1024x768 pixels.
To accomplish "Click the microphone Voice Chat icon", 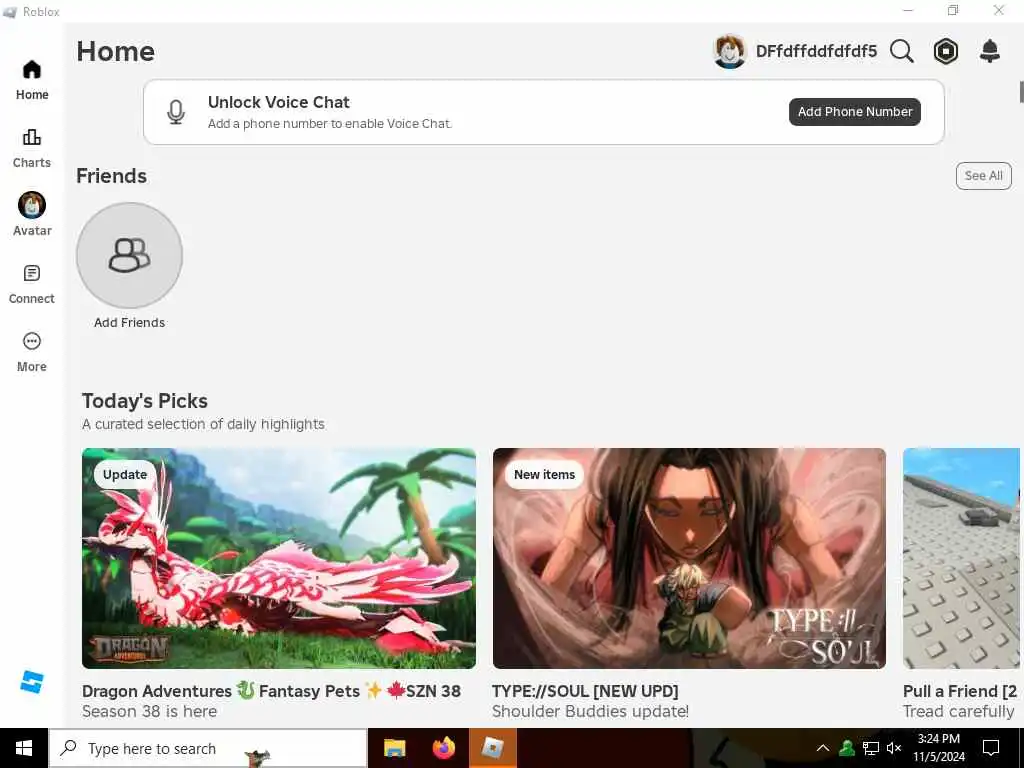I will click(x=176, y=112).
